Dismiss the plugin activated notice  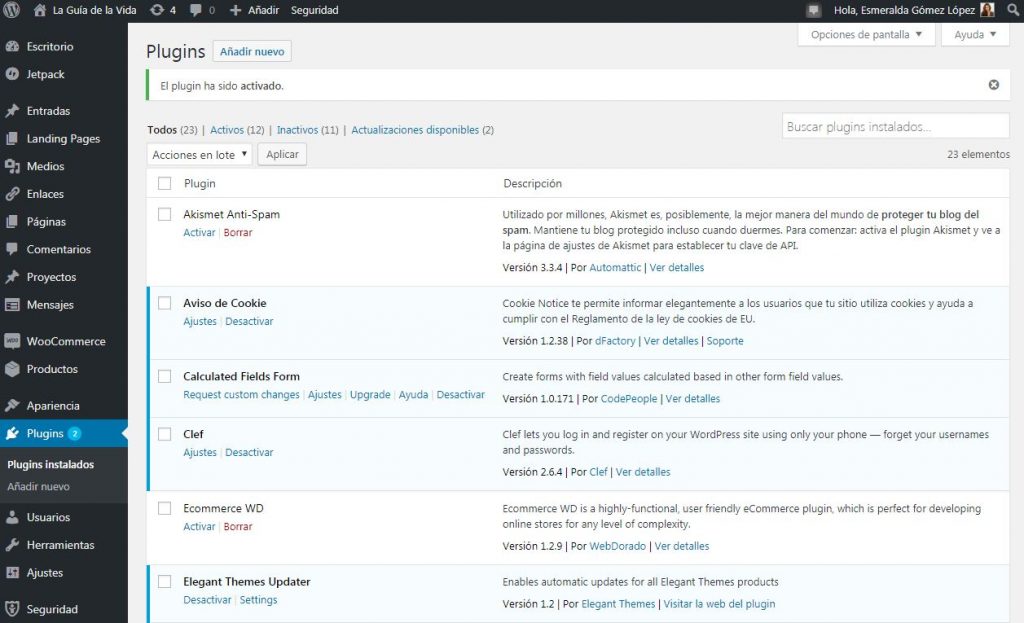pyautogui.click(x=993, y=85)
